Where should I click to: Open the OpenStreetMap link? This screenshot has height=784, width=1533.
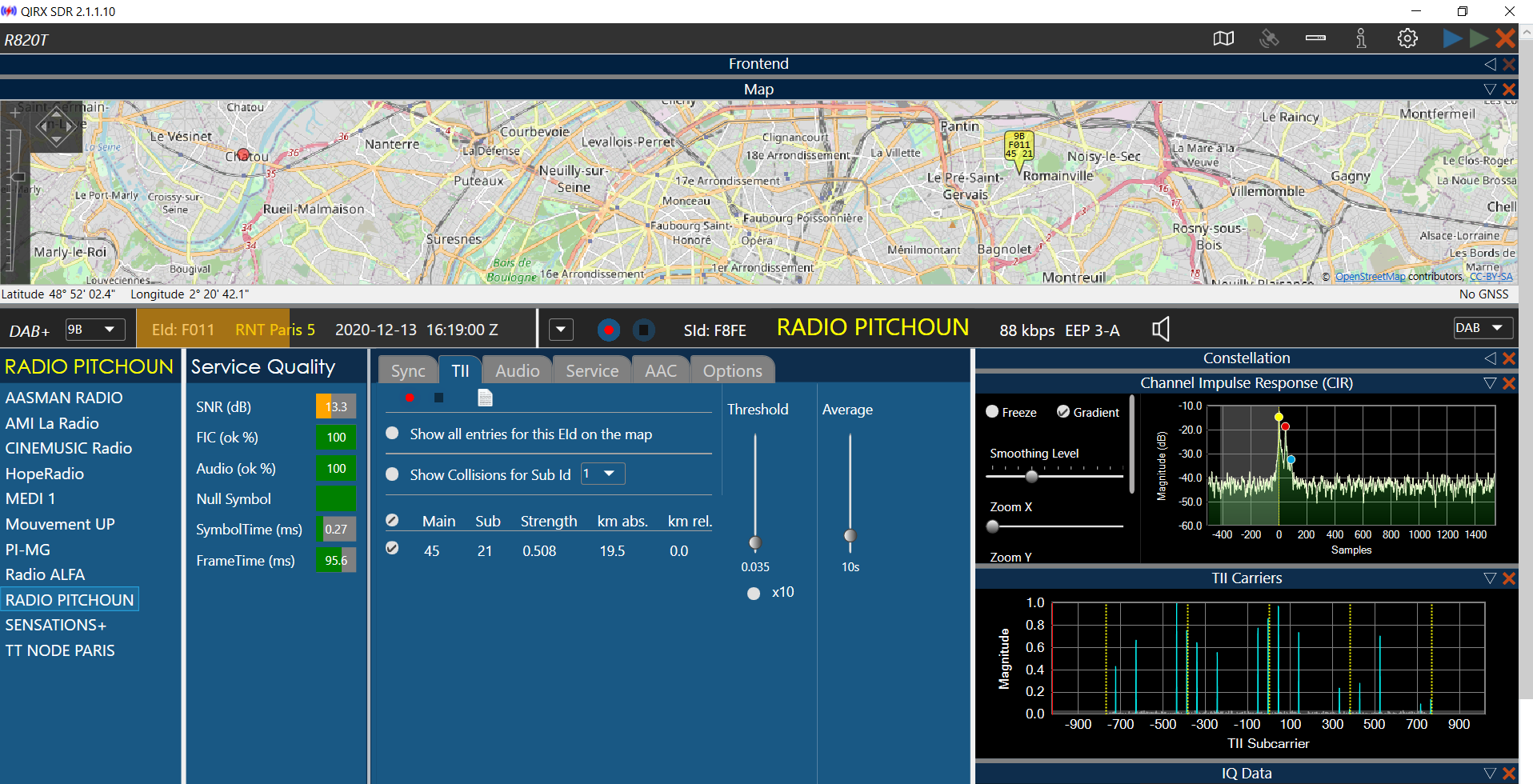click(x=1370, y=277)
